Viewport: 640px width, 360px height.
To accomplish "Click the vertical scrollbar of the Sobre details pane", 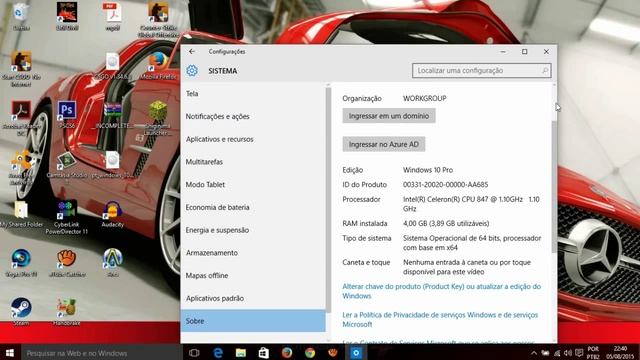I will pos(554,186).
